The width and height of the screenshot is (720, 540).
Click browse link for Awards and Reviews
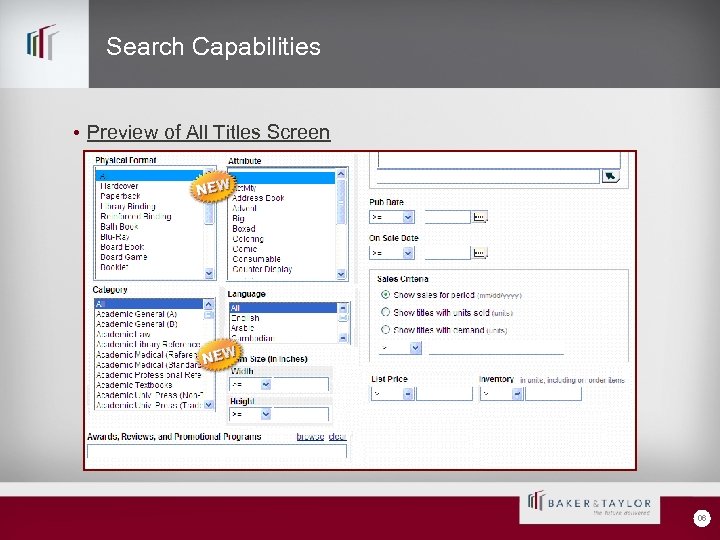(x=310, y=437)
